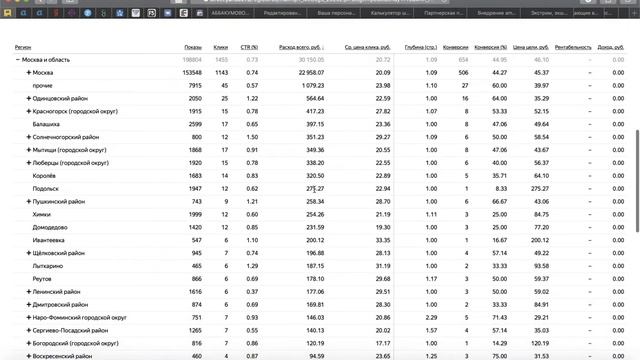The image size is (640, 360).
Task: Switch to the Ваша персона... browser tab
Action: point(336,13)
